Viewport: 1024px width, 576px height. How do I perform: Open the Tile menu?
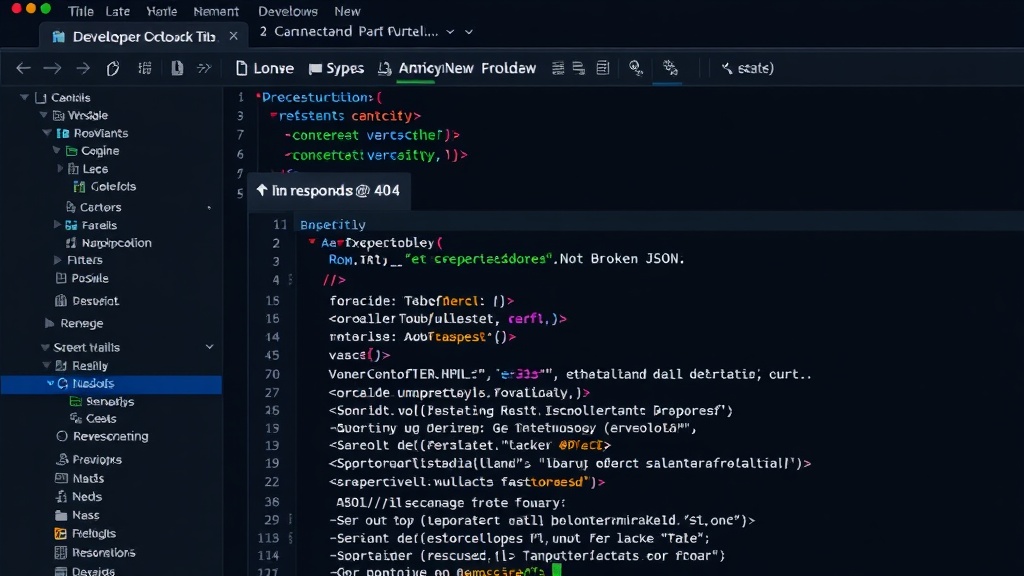coord(81,11)
